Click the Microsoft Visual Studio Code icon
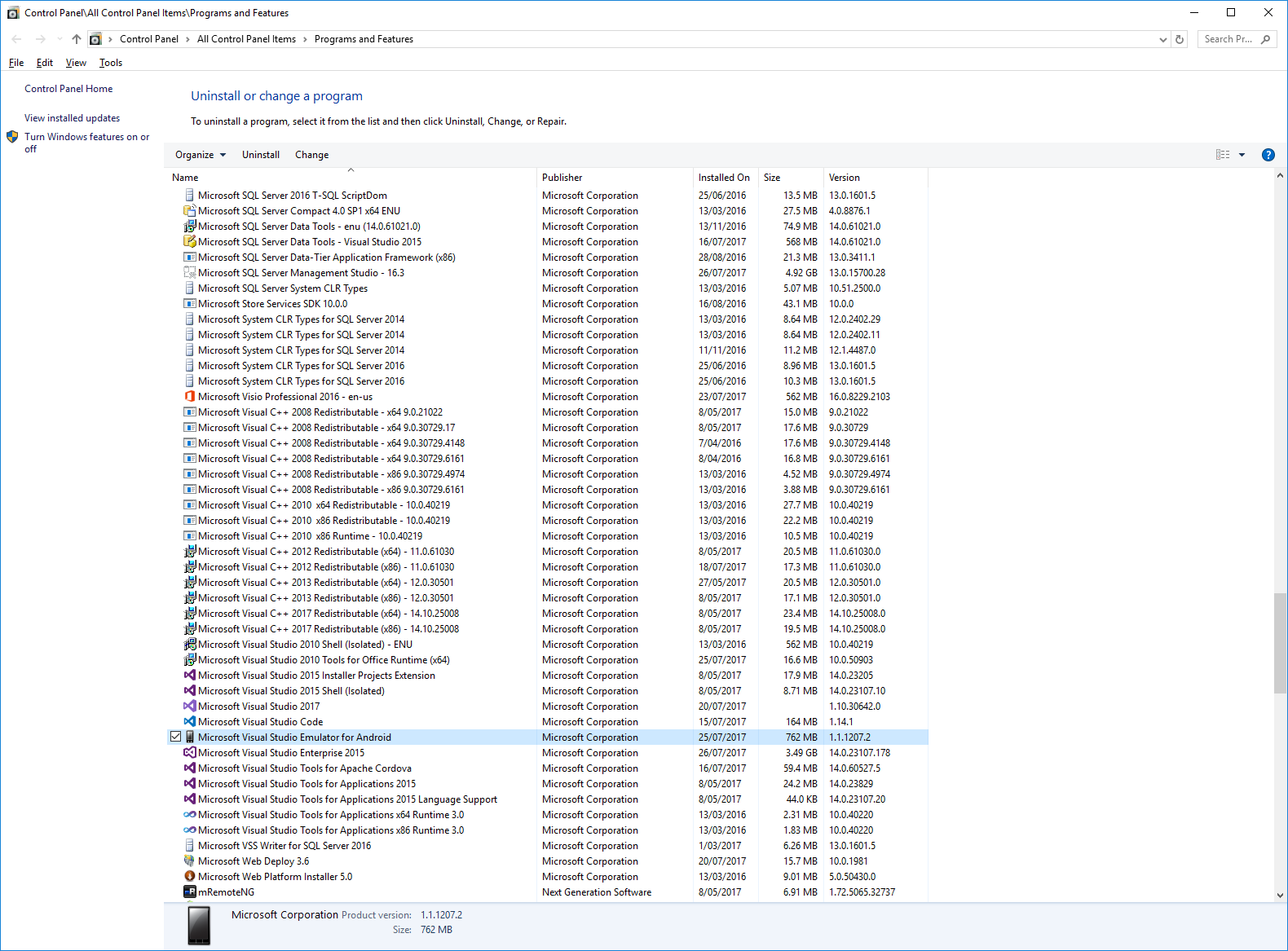Screen dimensions: 1288x951 click(189, 722)
